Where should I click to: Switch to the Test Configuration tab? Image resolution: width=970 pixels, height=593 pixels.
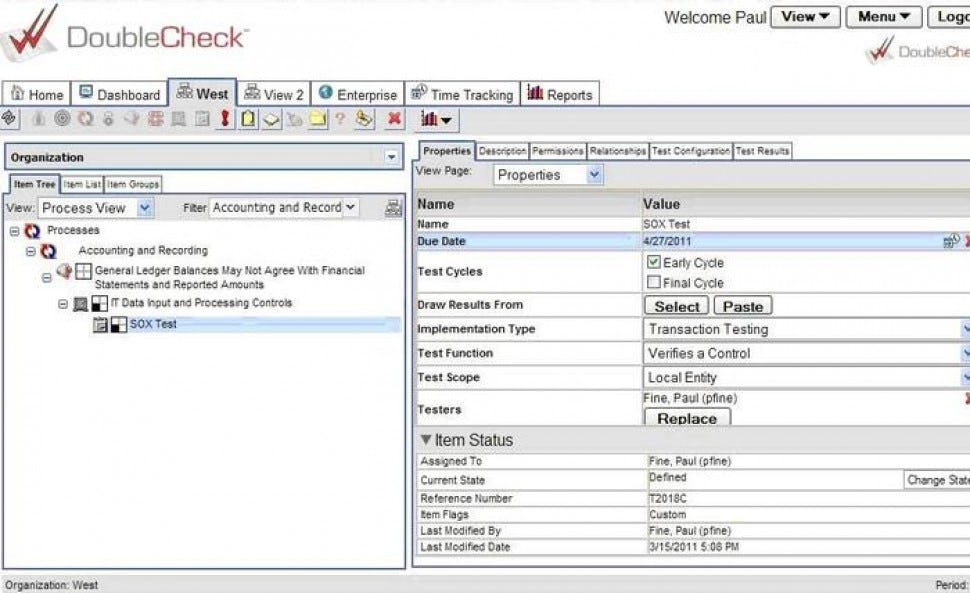pyautogui.click(x=690, y=150)
